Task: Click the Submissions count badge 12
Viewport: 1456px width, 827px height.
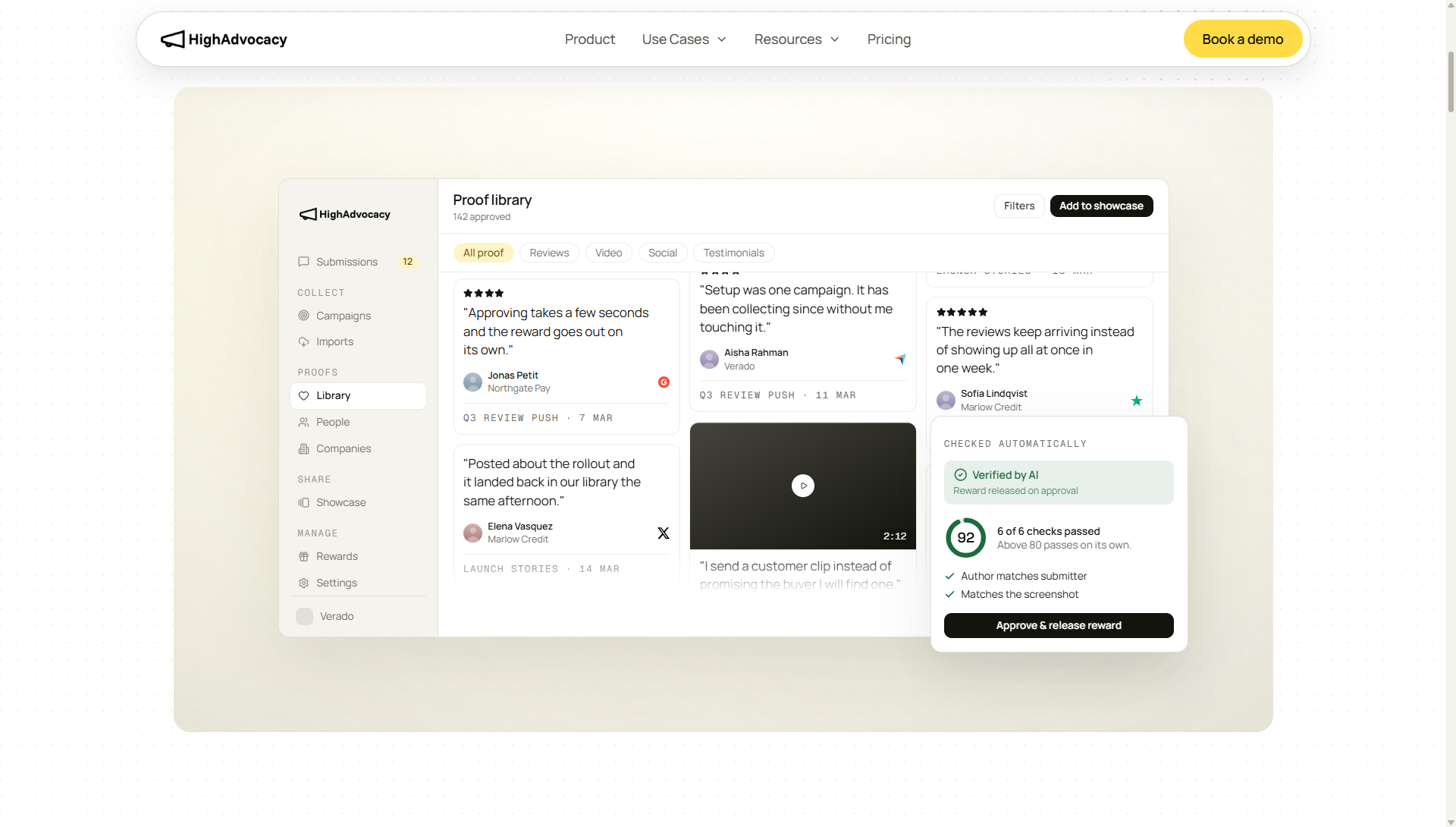Action: click(408, 262)
